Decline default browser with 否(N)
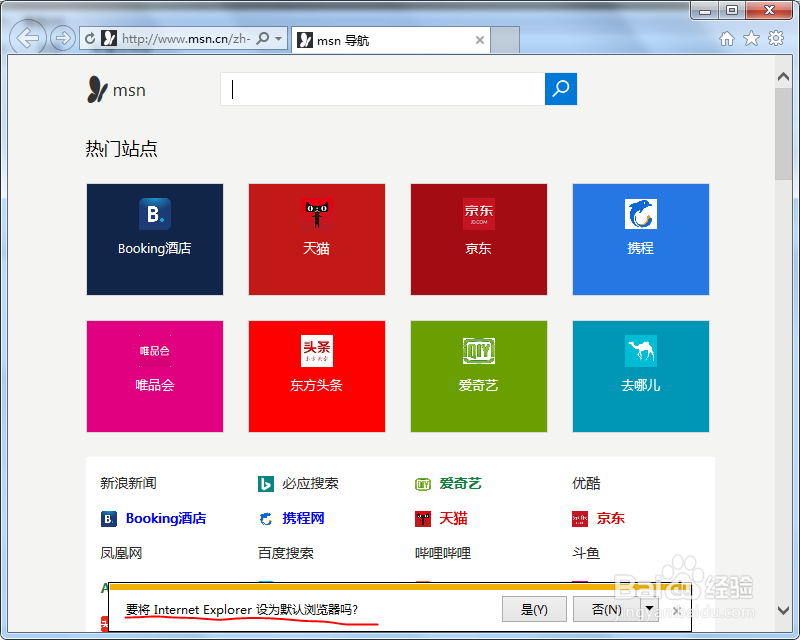 click(x=607, y=609)
